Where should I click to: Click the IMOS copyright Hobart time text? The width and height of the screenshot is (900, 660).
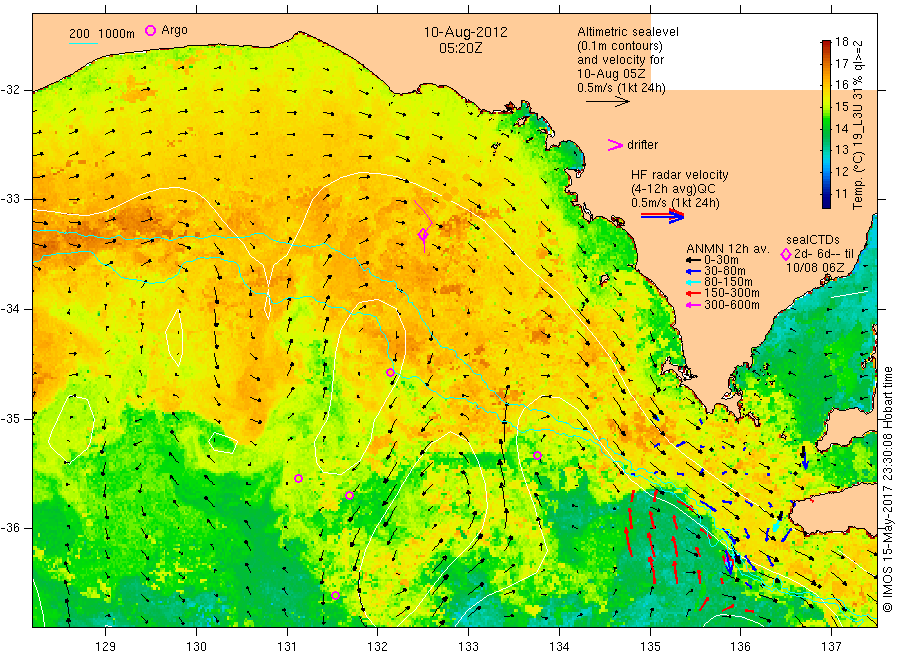click(x=887, y=489)
